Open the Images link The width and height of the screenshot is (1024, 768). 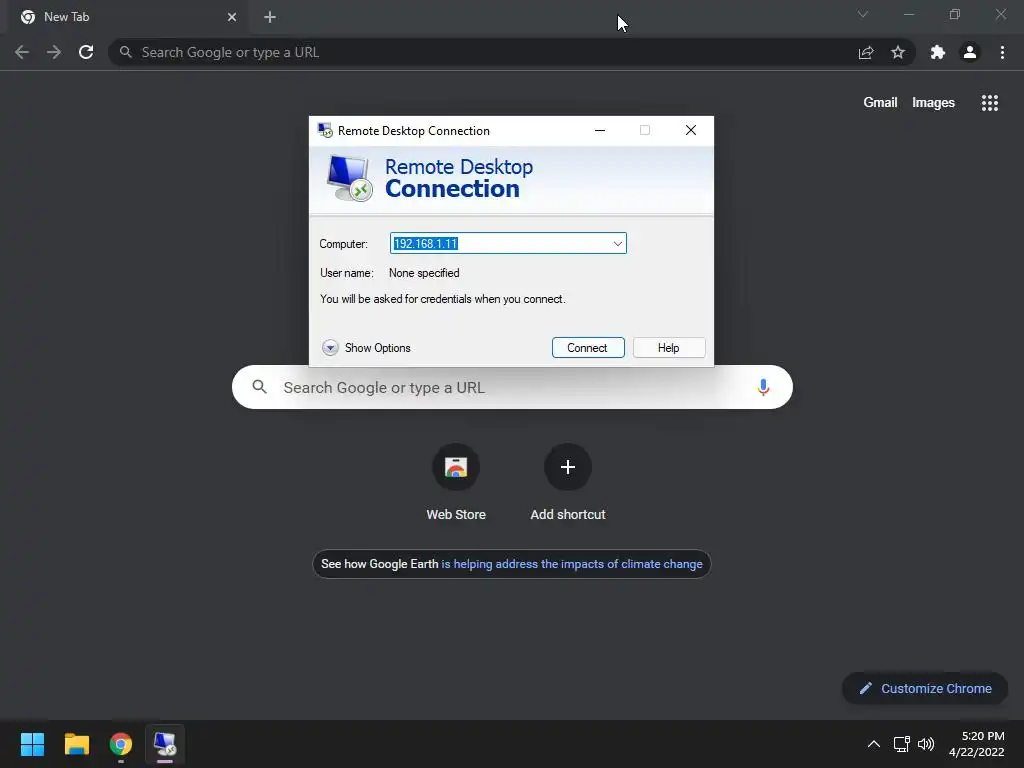[x=933, y=103]
